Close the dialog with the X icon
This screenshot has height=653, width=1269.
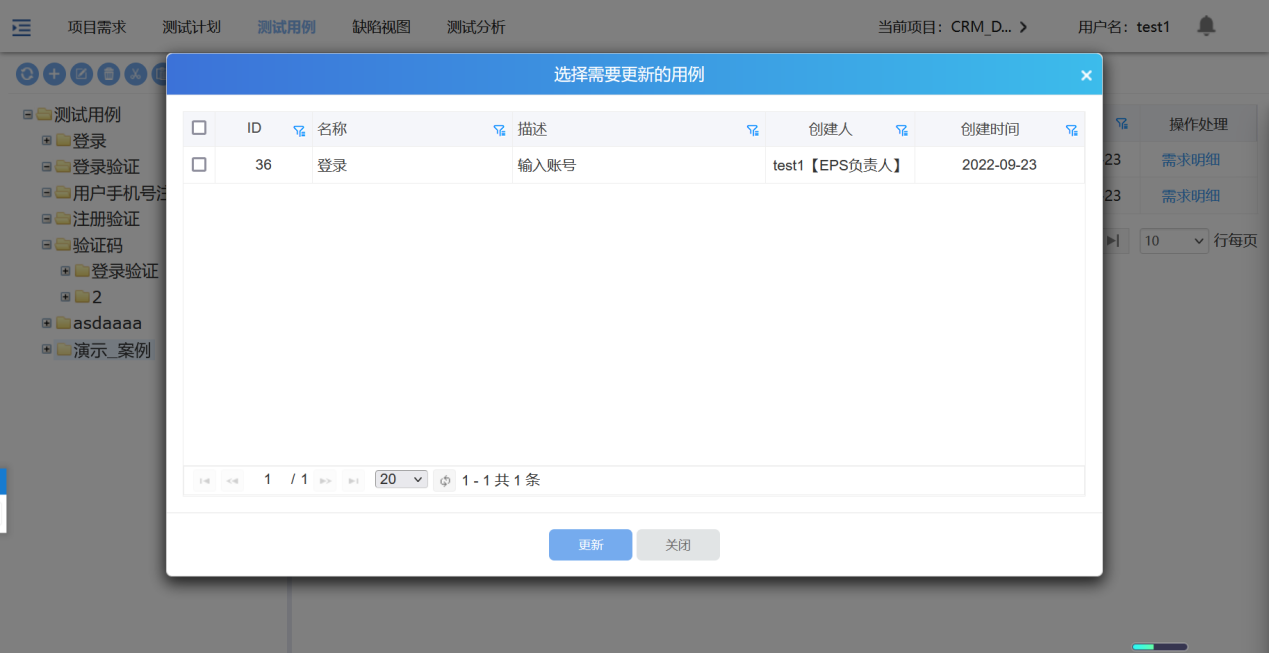click(1086, 75)
